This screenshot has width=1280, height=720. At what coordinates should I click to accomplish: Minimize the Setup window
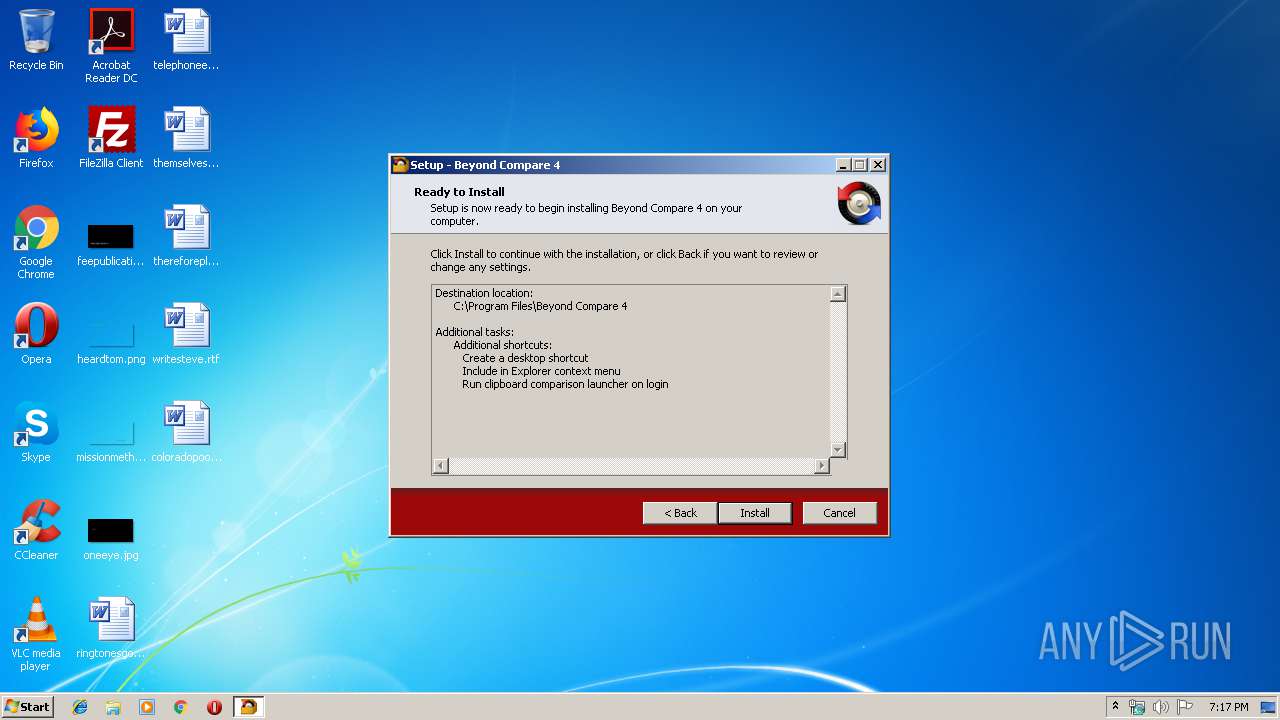[843, 165]
